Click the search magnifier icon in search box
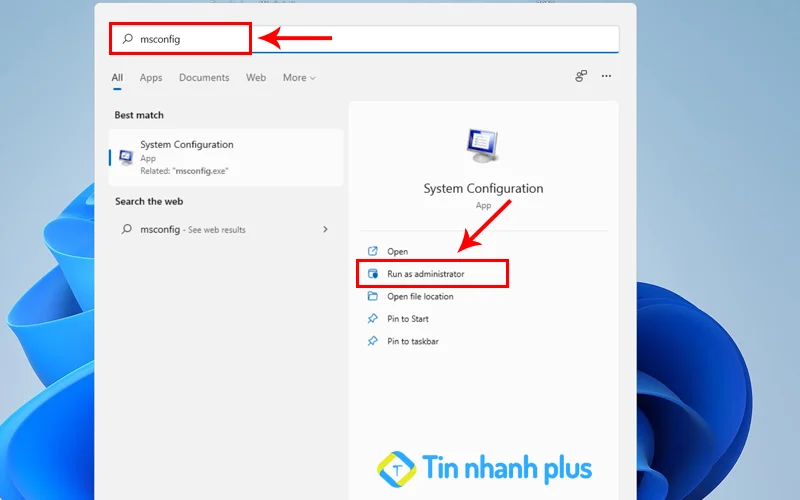The width and height of the screenshot is (800, 500). (x=128, y=38)
